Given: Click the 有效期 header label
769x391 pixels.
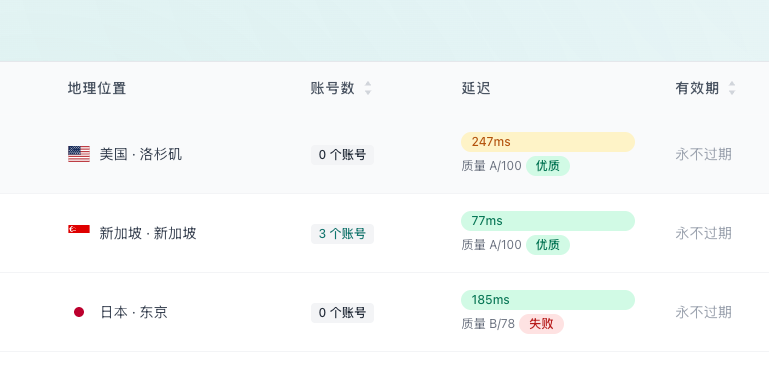Looking at the screenshot, I should 697,88.
